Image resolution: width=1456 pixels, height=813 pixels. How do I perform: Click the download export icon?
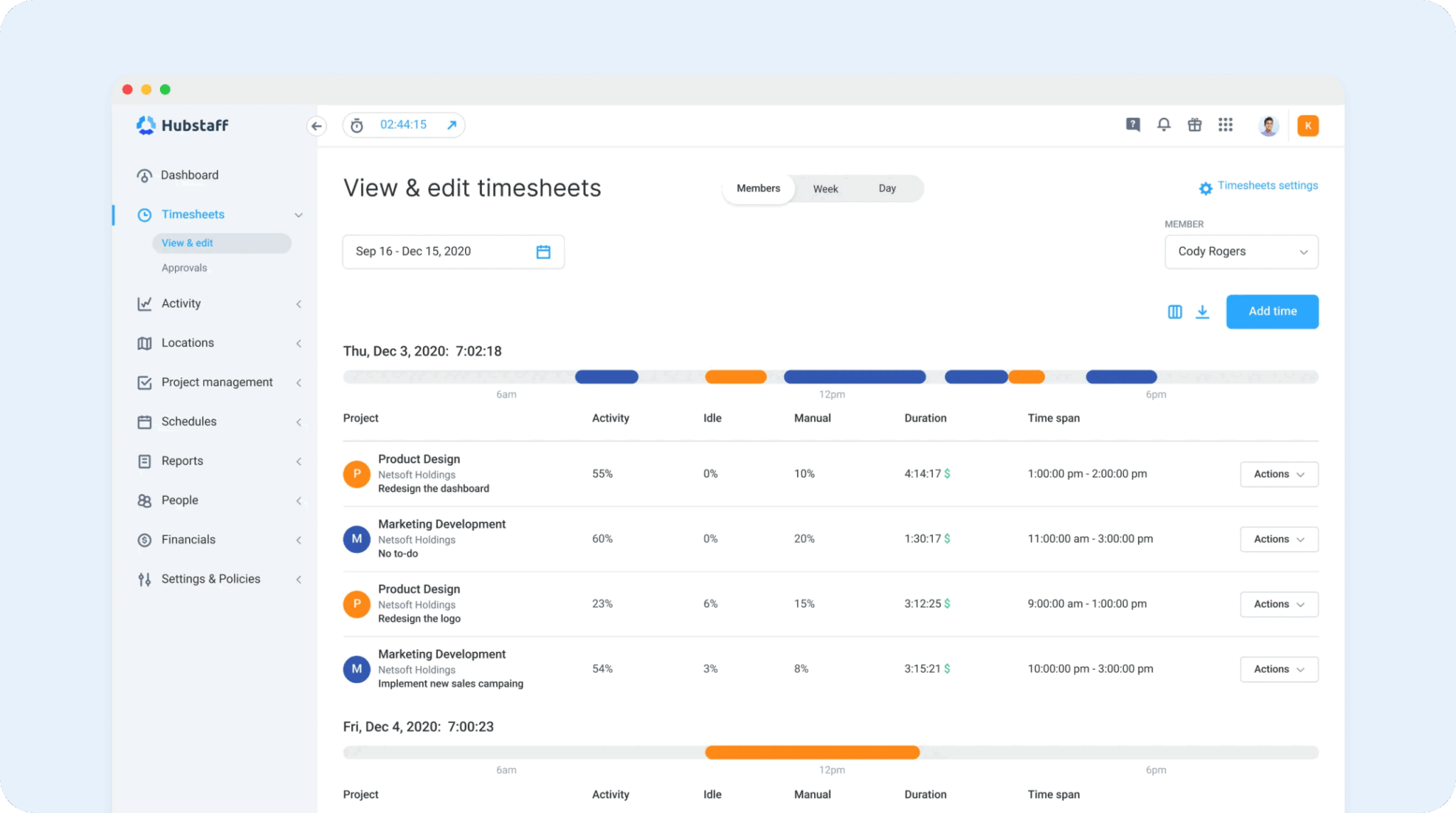point(1202,312)
